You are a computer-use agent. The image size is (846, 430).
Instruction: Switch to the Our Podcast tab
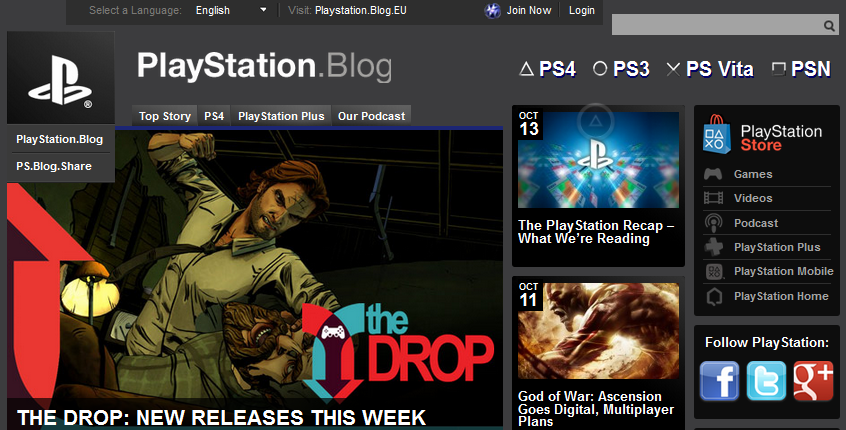coord(371,116)
